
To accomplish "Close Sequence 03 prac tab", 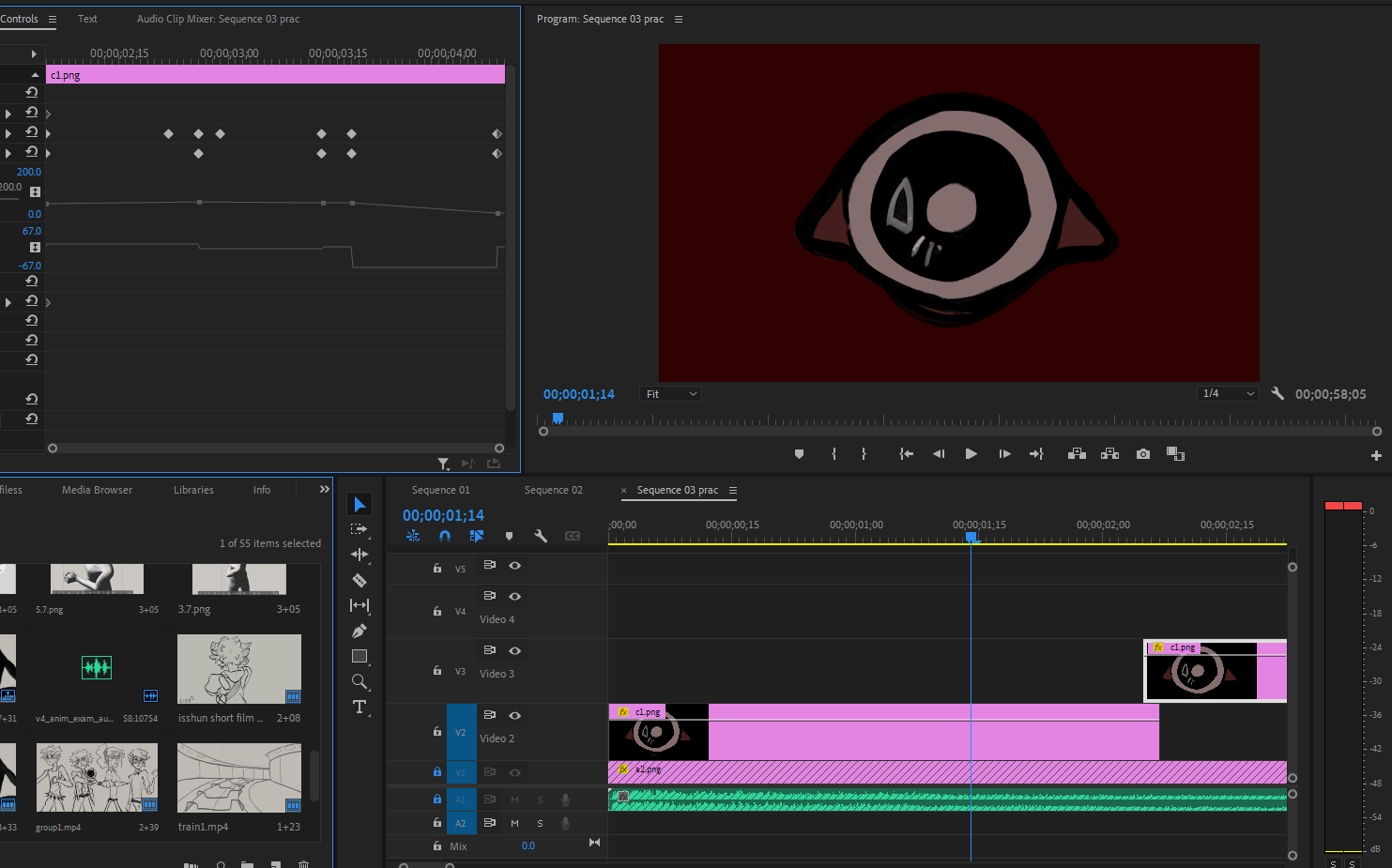I will 623,491.
